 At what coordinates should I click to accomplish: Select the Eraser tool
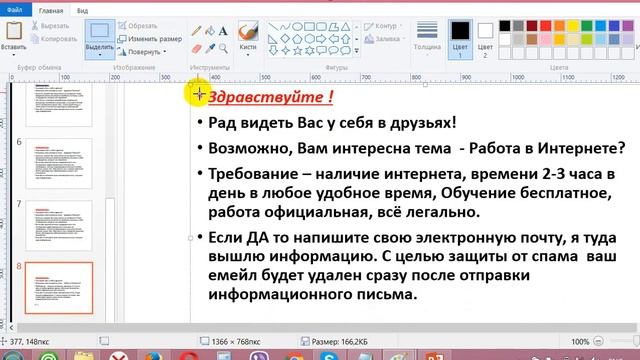196,49
